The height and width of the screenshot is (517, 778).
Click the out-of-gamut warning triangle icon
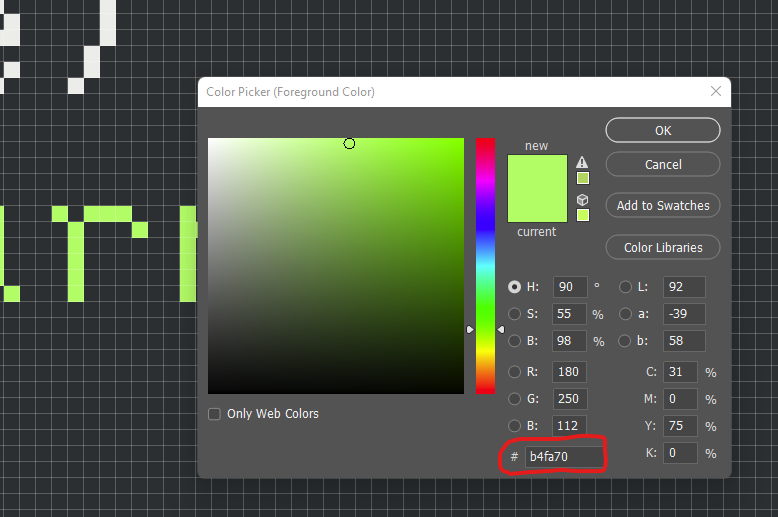coord(583,162)
